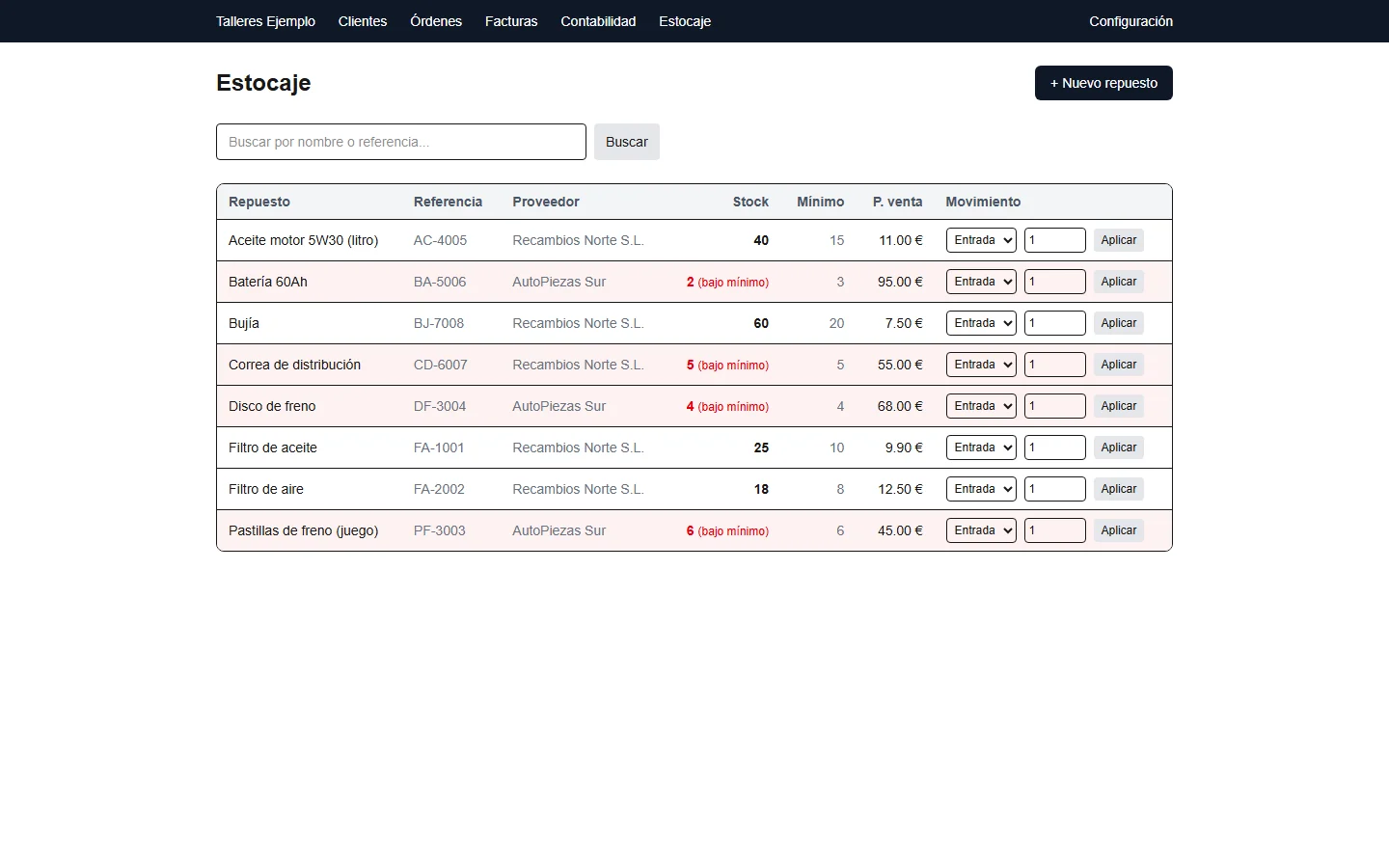Click Aplicar on the Bujía row
Screen dimensions: 1389x868
coord(1119,323)
